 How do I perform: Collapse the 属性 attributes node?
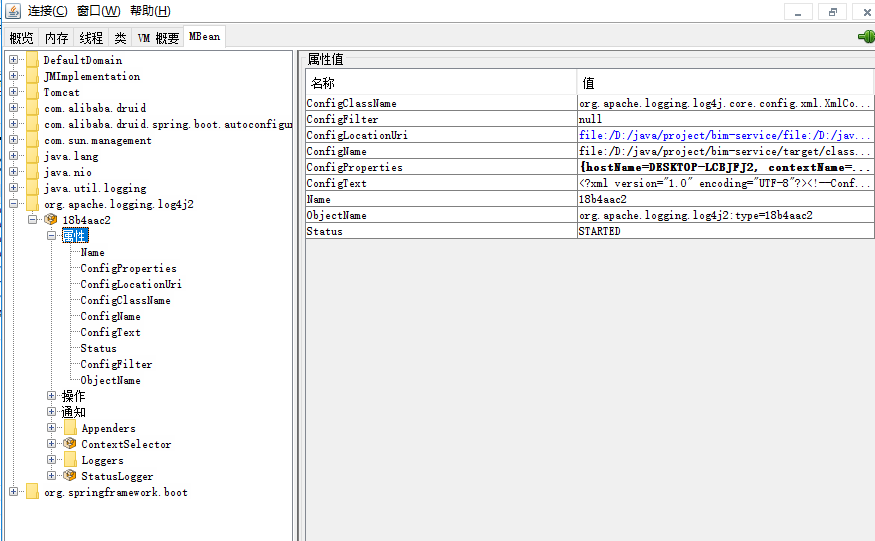[51, 236]
